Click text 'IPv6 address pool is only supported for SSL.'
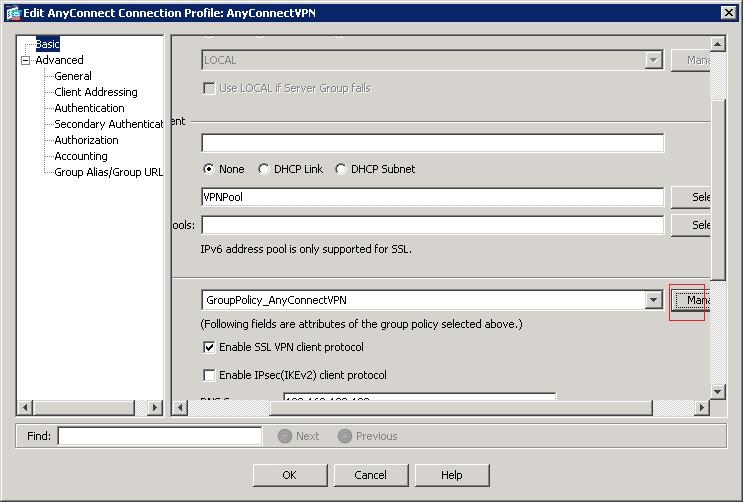 [x=306, y=249]
